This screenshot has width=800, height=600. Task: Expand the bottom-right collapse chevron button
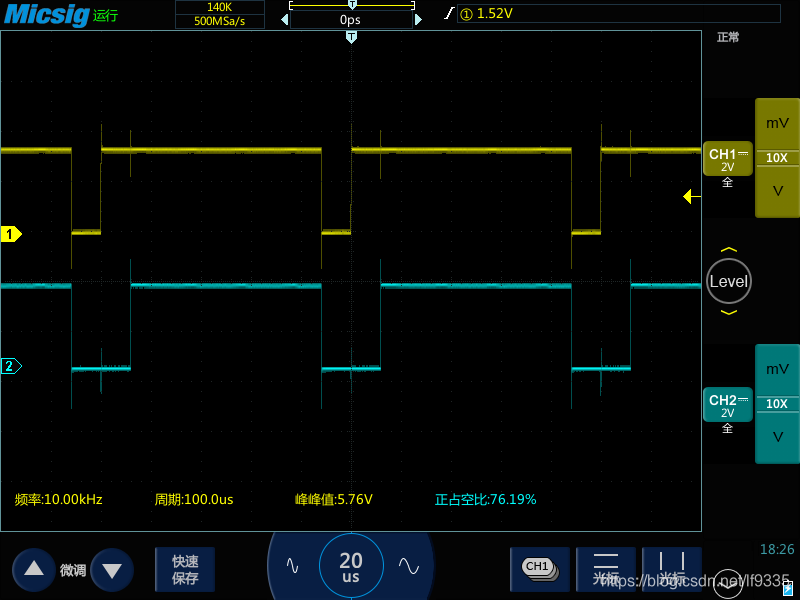727,584
